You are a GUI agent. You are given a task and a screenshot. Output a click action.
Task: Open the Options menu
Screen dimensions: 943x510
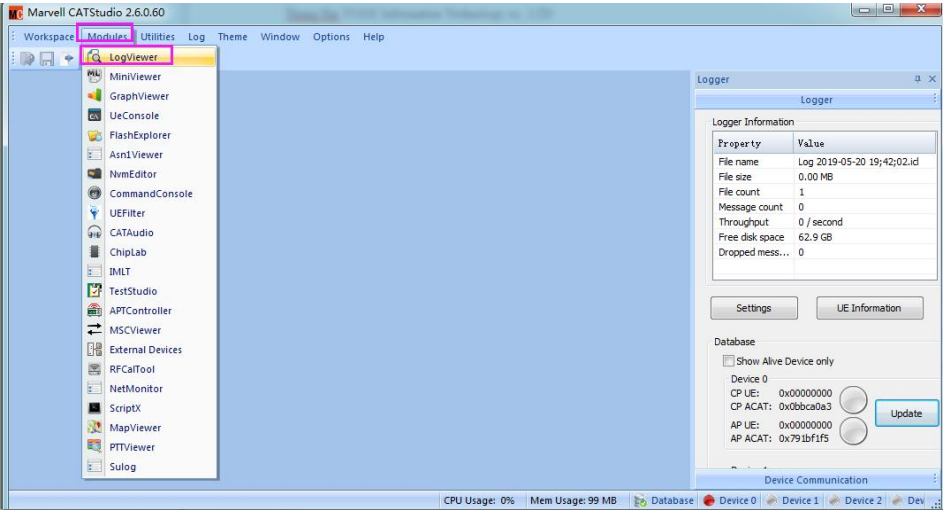tap(331, 37)
